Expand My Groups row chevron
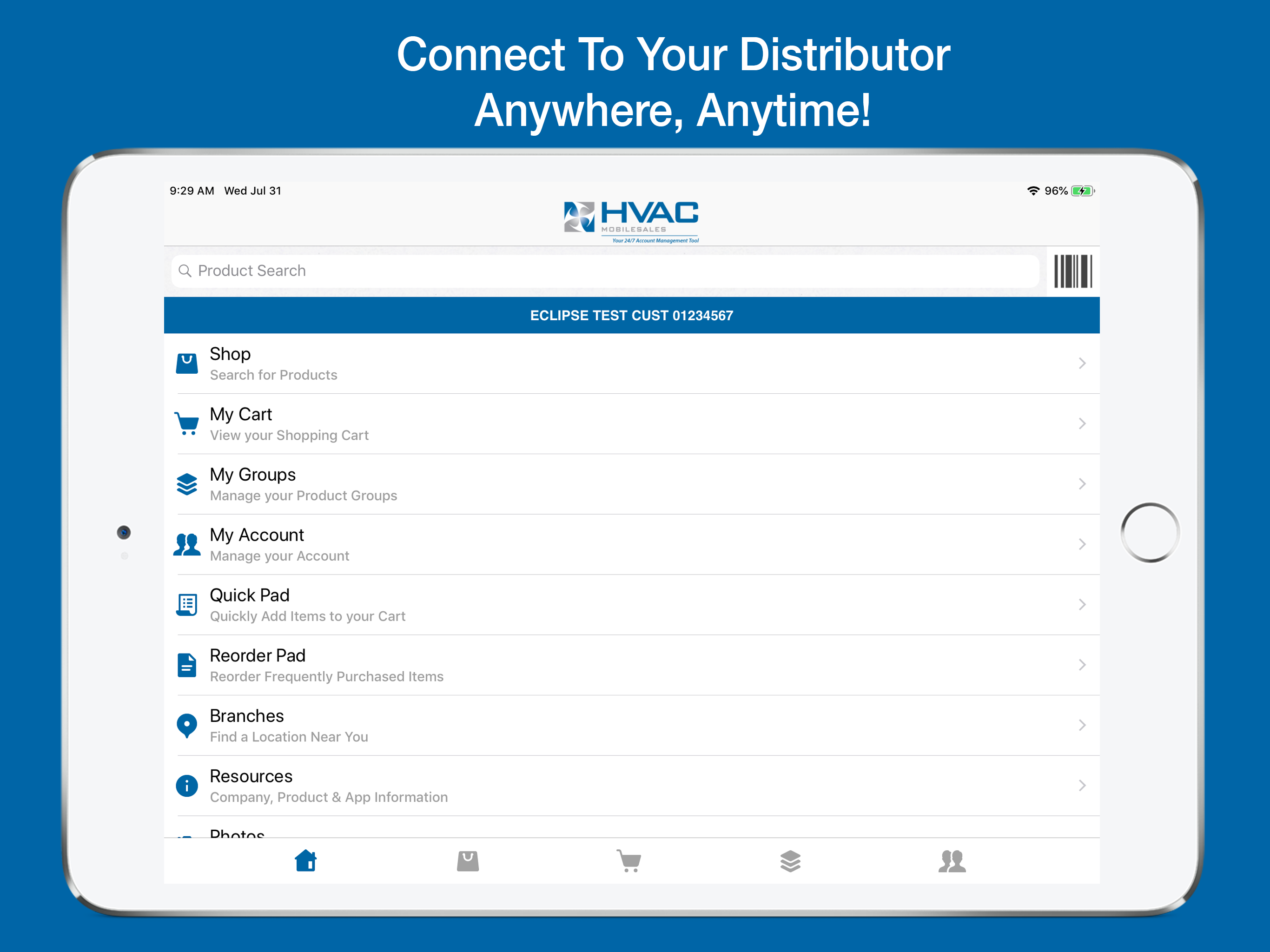Screen dimensions: 1270x952 click(x=1082, y=484)
